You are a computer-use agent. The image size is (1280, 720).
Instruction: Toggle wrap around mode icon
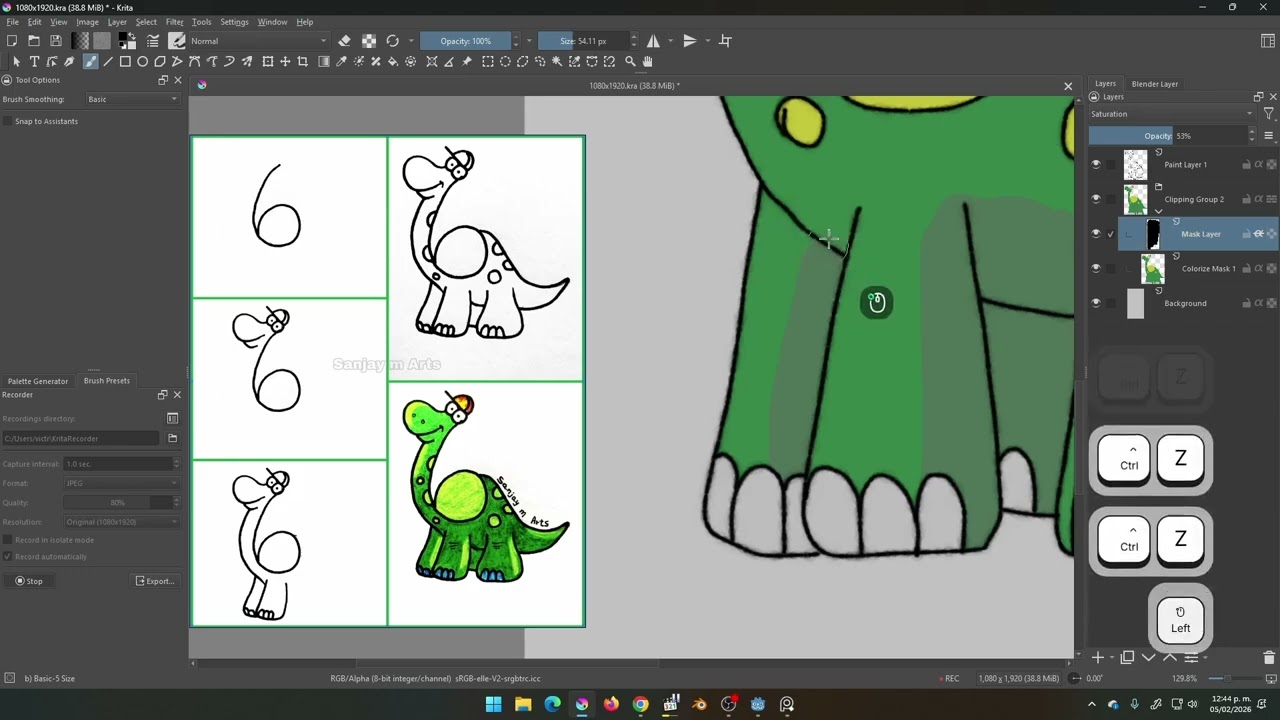[726, 41]
